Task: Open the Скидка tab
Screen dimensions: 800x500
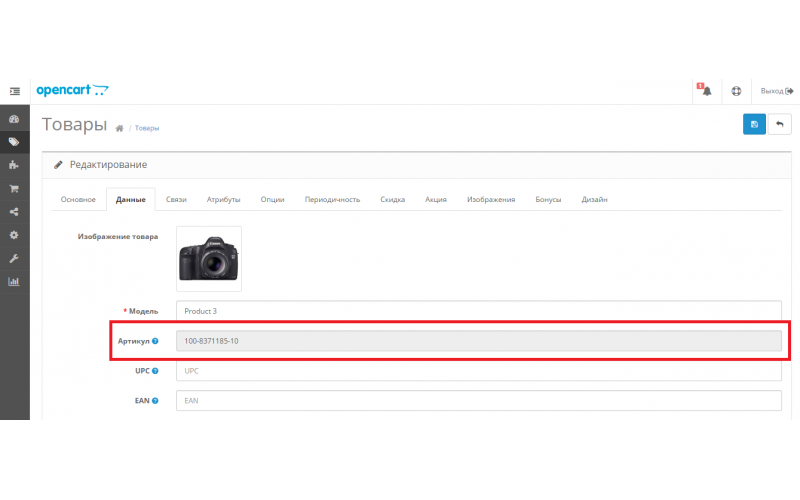Action: (x=392, y=199)
